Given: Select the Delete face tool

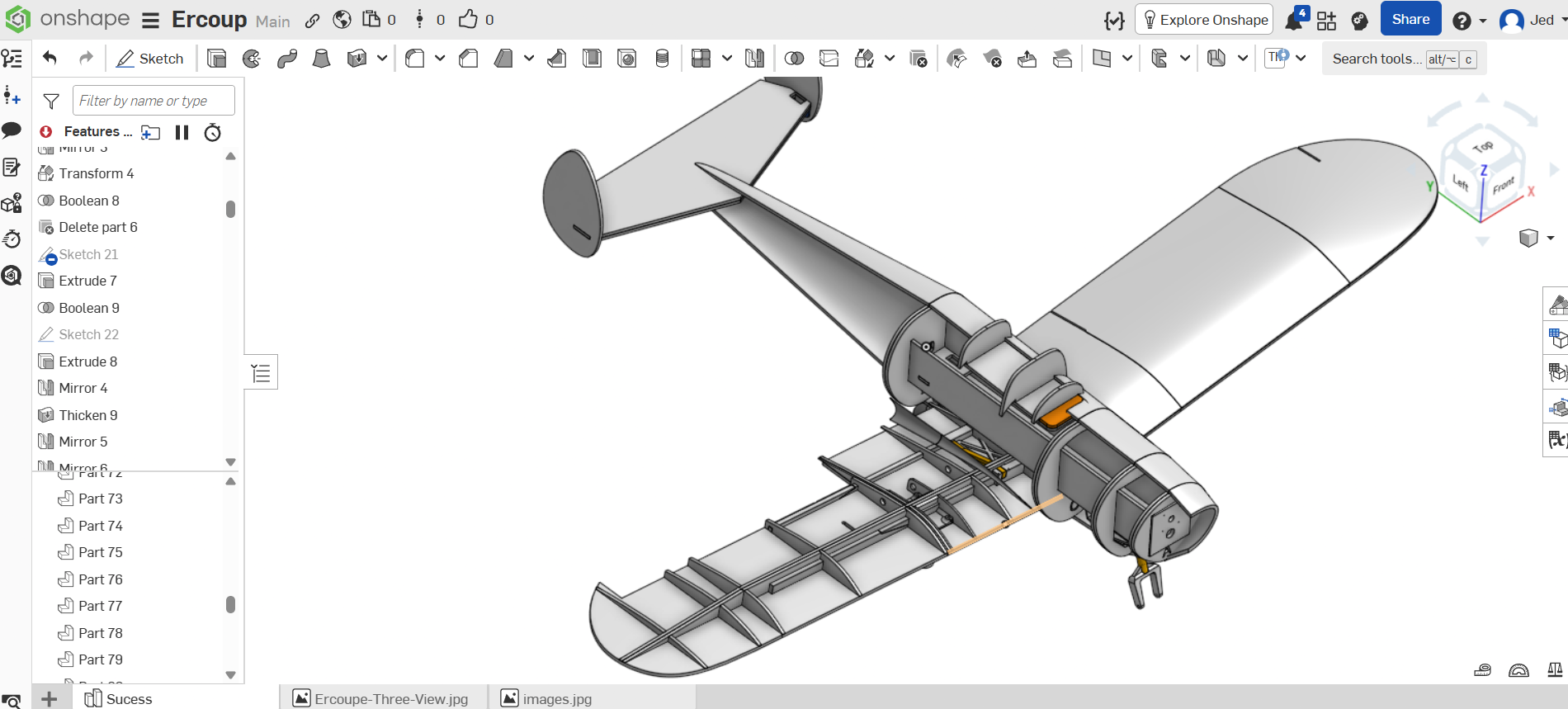Looking at the screenshot, I should [x=992, y=59].
